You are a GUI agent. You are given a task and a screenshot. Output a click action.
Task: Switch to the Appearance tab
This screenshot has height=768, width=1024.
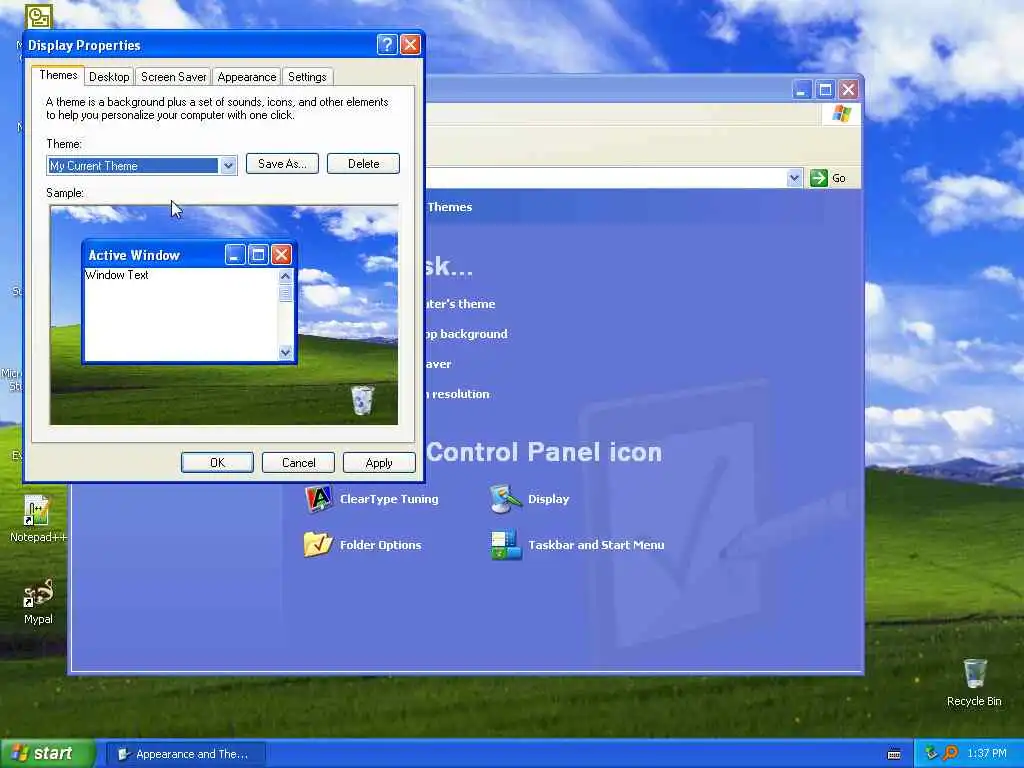[247, 76]
